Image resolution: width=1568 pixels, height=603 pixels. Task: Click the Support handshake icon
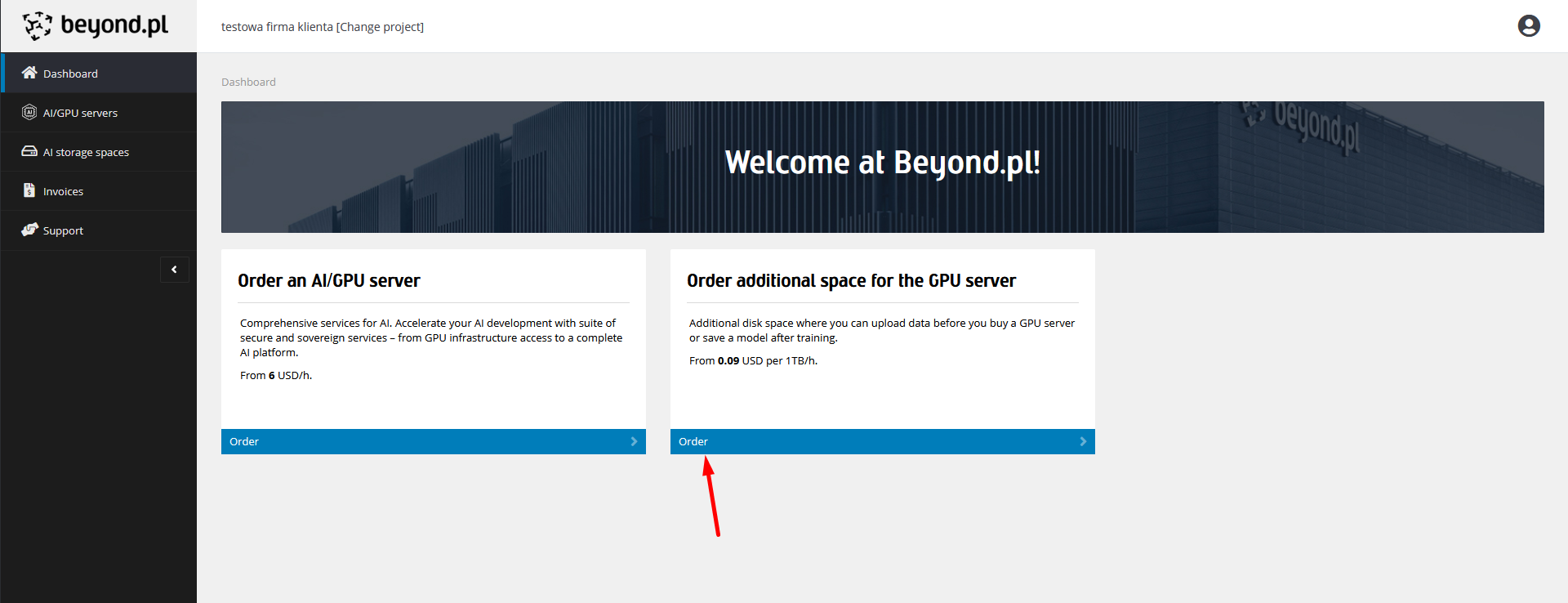click(x=29, y=230)
